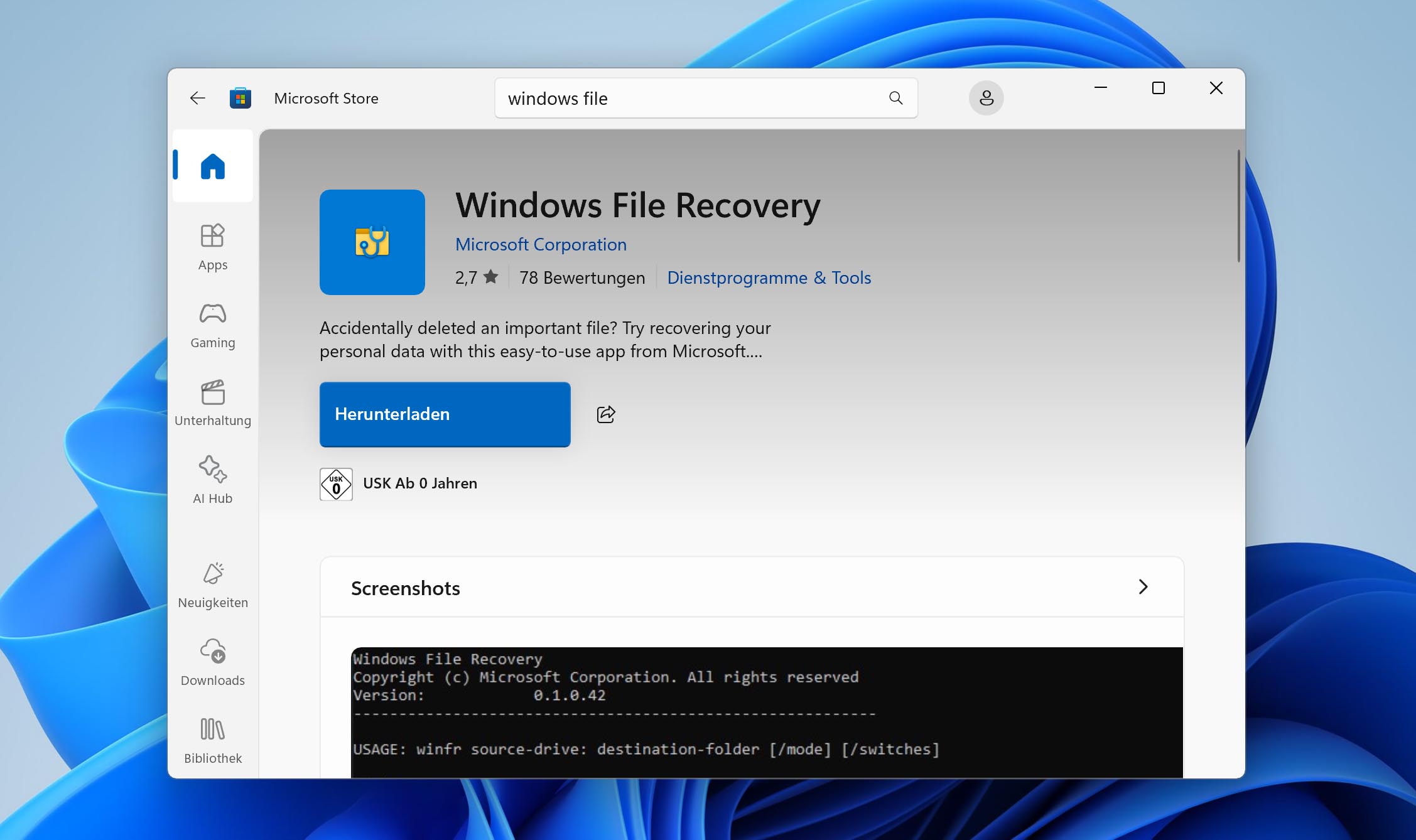Click the Microsoft Store logo icon
Viewport: 1416px width, 840px height.
(x=241, y=98)
